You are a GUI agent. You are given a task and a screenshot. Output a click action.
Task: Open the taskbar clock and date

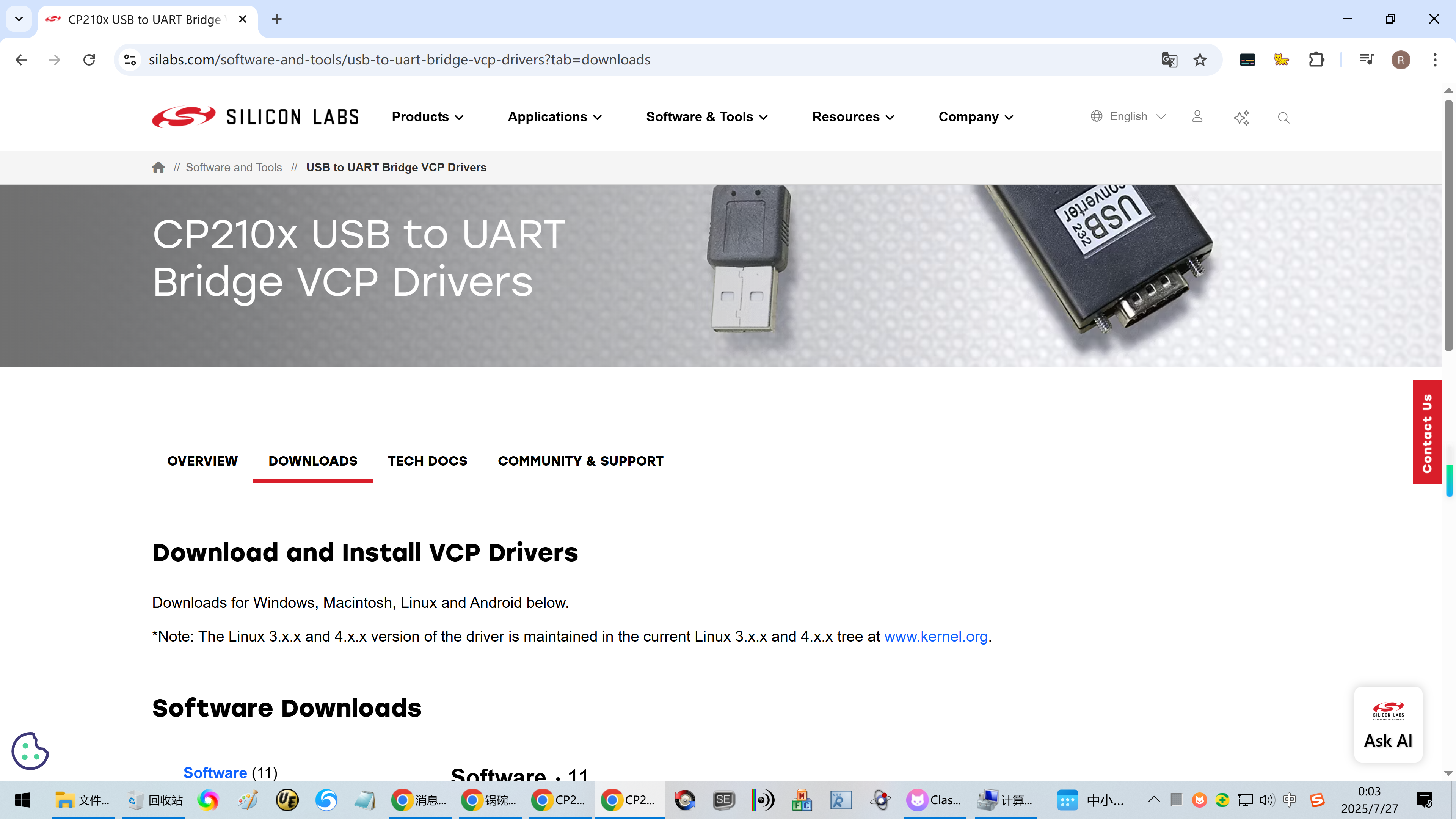tap(1369, 800)
